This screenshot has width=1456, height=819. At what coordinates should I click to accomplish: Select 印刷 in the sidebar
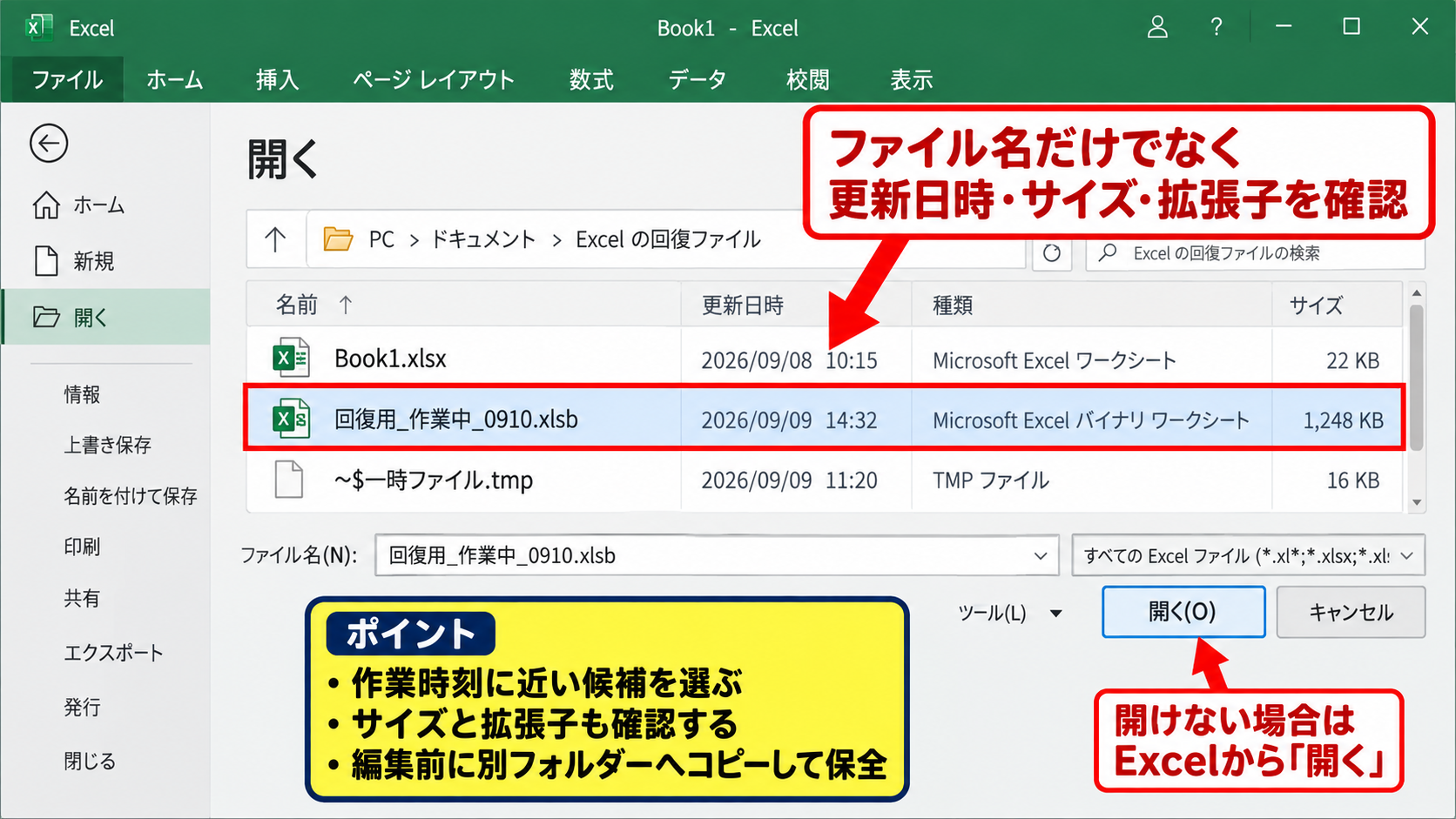pyautogui.click(x=82, y=547)
